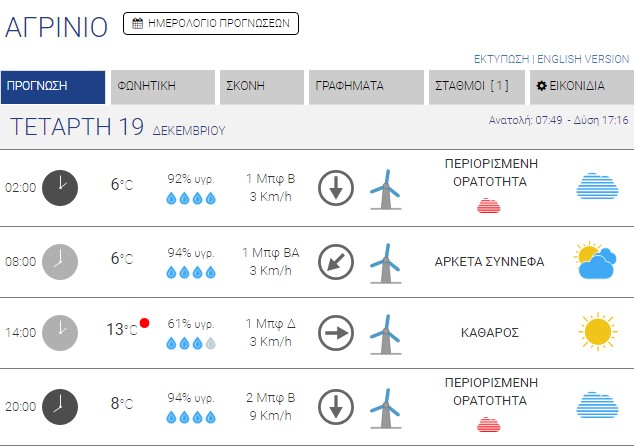Open the ΣΚΟΝΗ tab

[261, 86]
